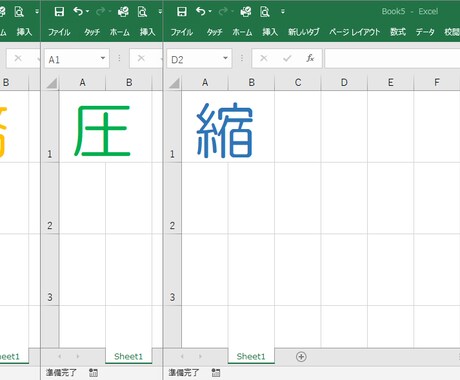The width and height of the screenshot is (460, 380).
Task: Select Sheet1 tab in middle window
Action: coord(128,356)
